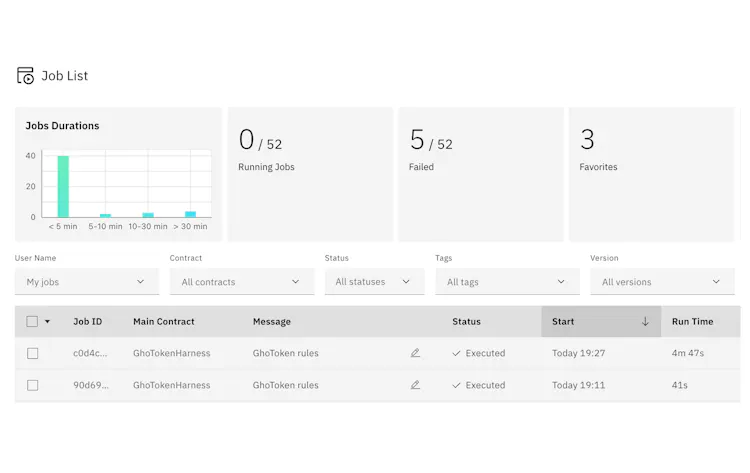Image resolution: width=750 pixels, height=473 pixels.
Task: Open the 'All contracts' dropdown
Action: 242,282
